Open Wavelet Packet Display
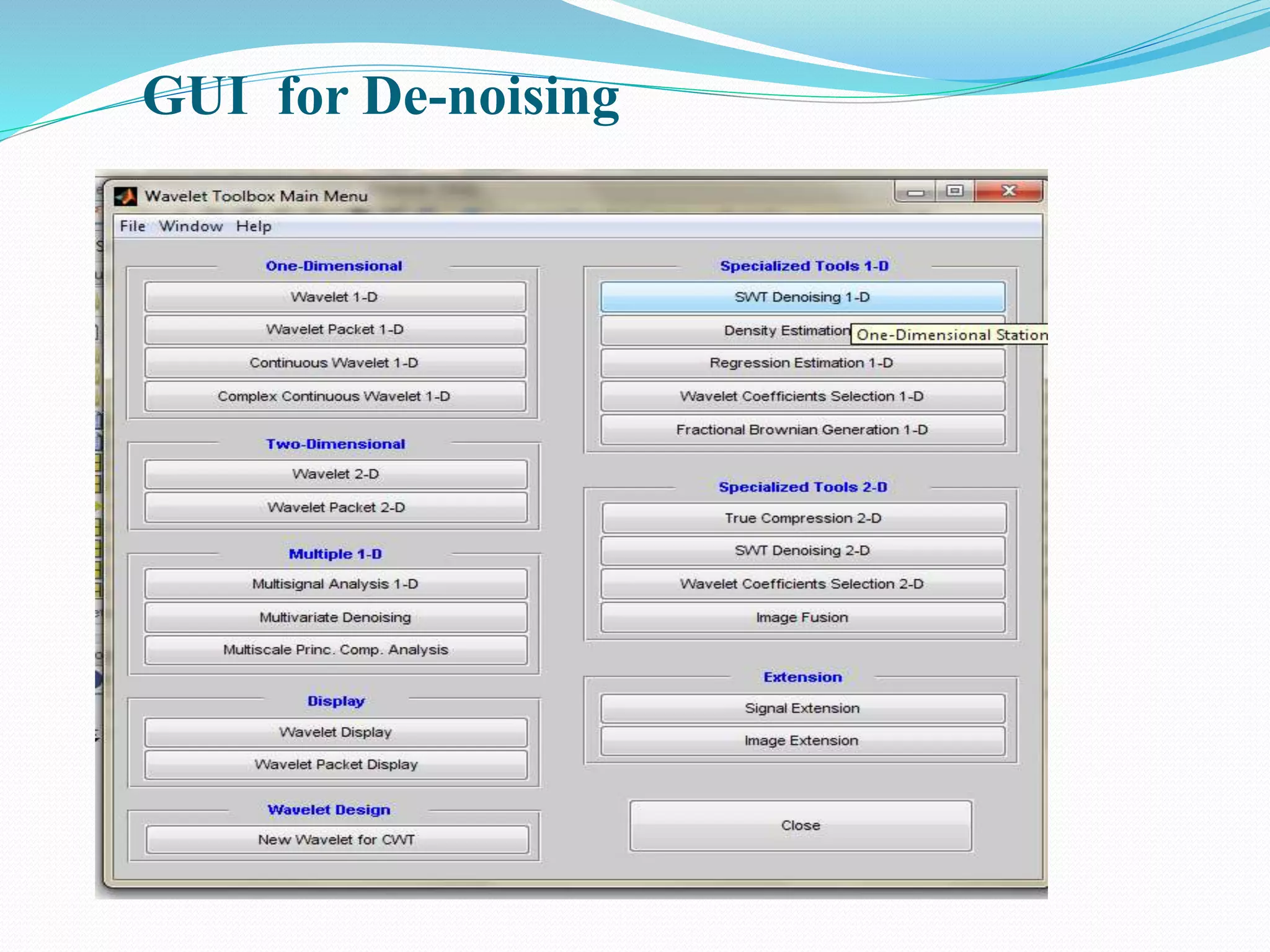The width and height of the screenshot is (1270, 952). [335, 765]
